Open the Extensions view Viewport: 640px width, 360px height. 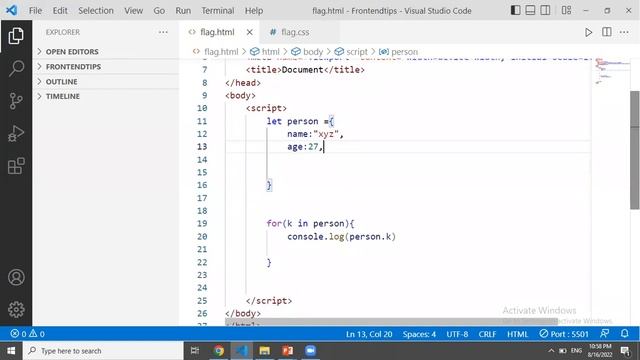click(16, 166)
